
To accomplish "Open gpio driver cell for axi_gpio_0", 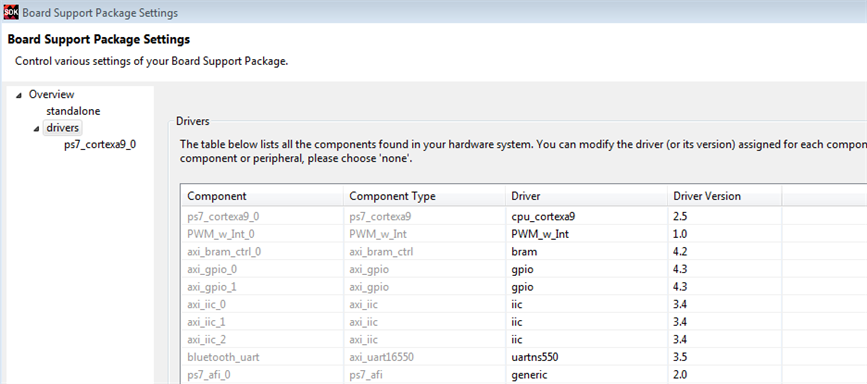I will pyautogui.click(x=586, y=269).
